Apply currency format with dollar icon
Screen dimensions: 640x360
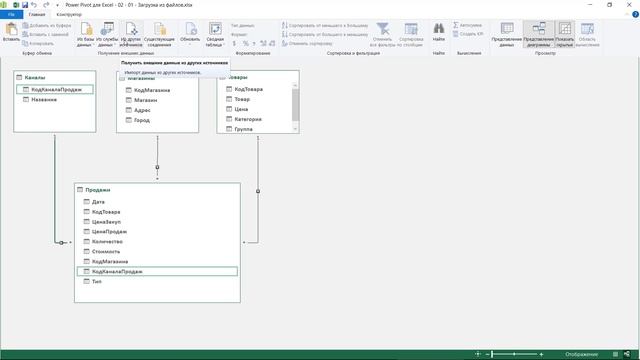pyautogui.click(x=234, y=43)
